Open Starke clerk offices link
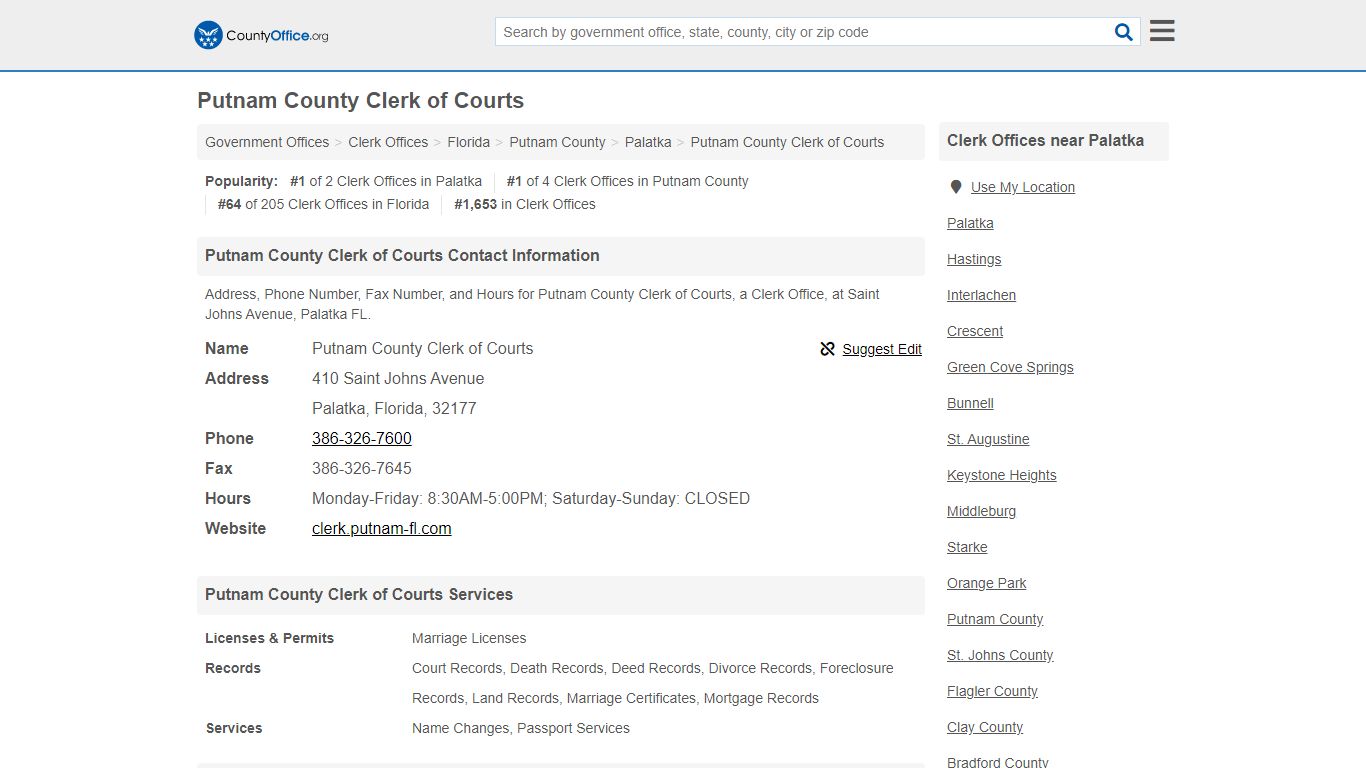The height and width of the screenshot is (768, 1366). click(x=967, y=547)
